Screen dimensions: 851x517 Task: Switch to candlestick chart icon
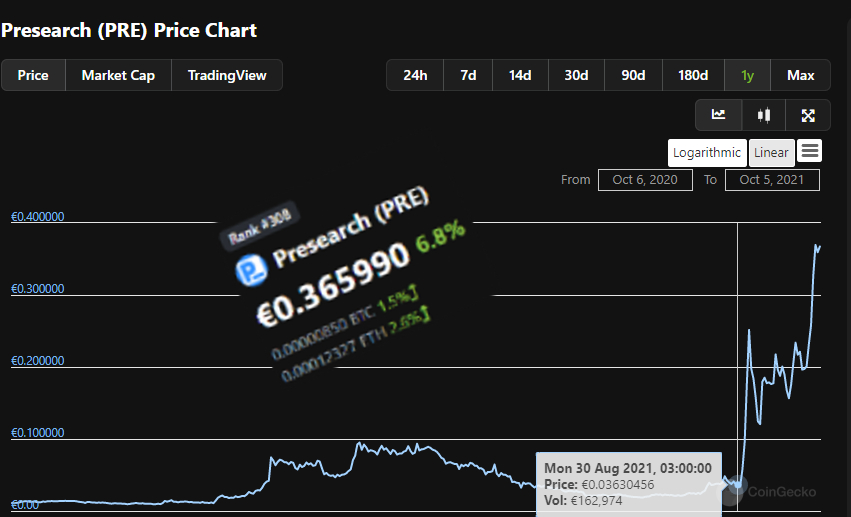(x=764, y=115)
